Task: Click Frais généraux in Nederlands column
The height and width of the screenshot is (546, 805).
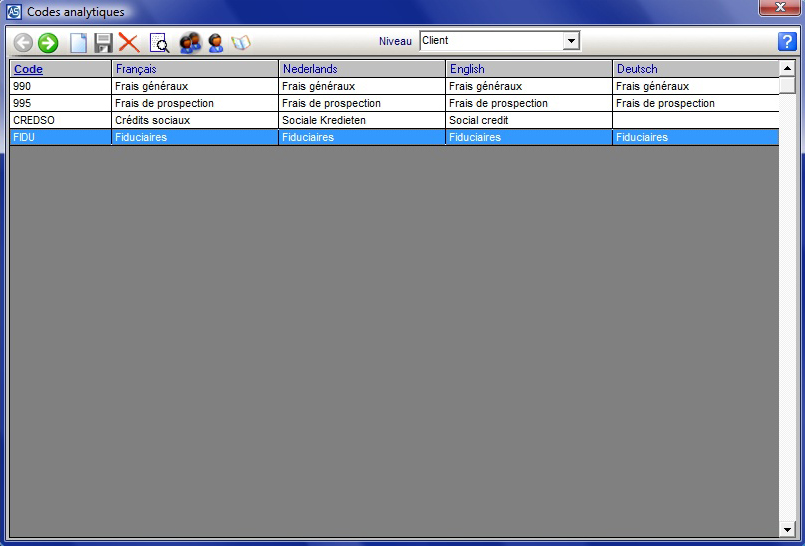Action: [x=362, y=86]
